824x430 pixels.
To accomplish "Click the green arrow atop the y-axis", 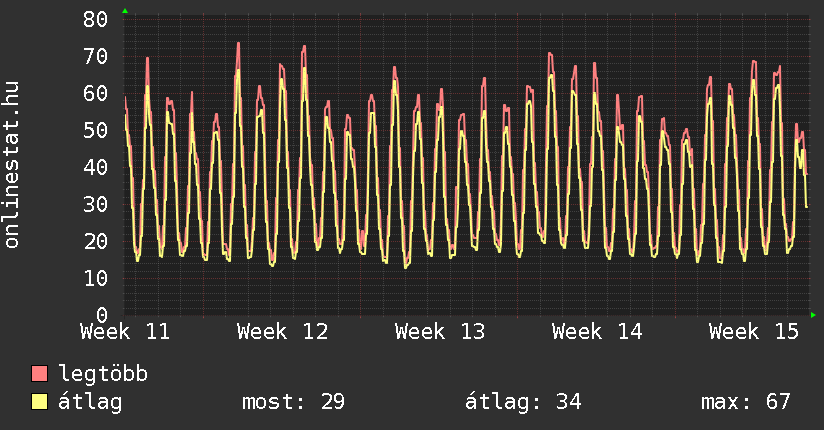I will click(124, 11).
